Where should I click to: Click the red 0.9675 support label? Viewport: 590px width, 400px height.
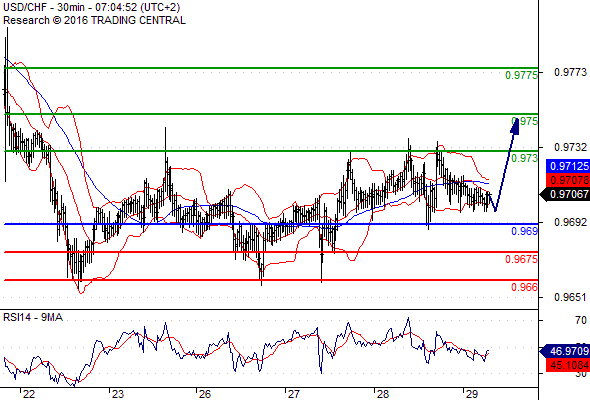click(x=521, y=259)
